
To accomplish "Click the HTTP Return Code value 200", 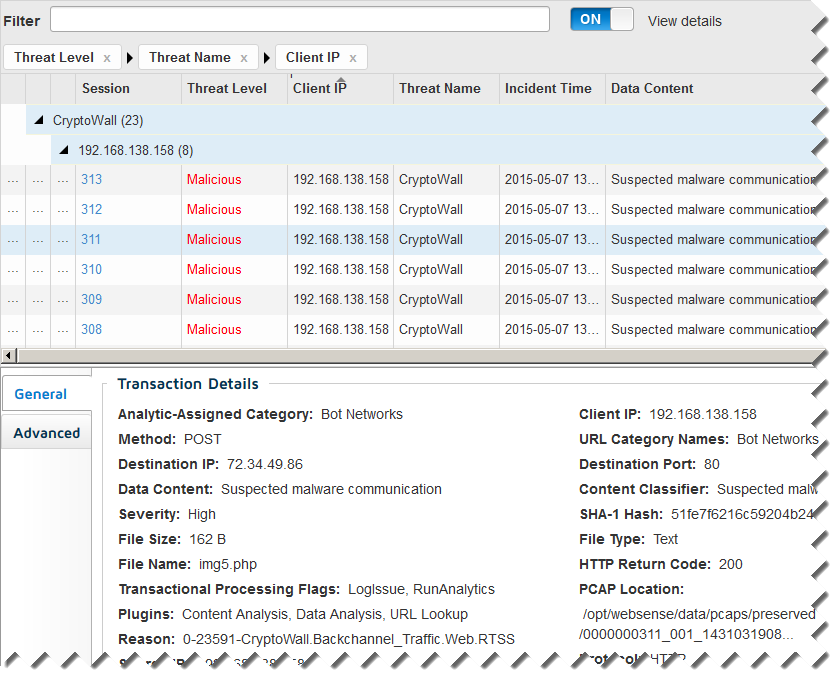I will point(731,564).
